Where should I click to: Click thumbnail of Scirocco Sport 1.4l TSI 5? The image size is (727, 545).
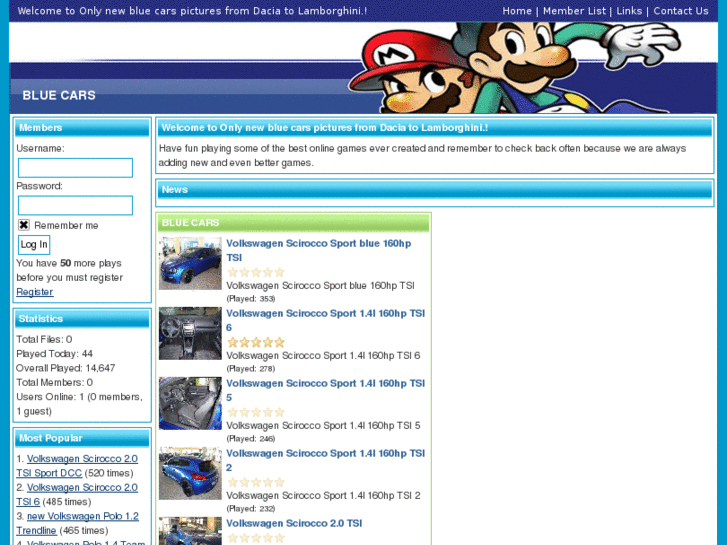click(190, 404)
